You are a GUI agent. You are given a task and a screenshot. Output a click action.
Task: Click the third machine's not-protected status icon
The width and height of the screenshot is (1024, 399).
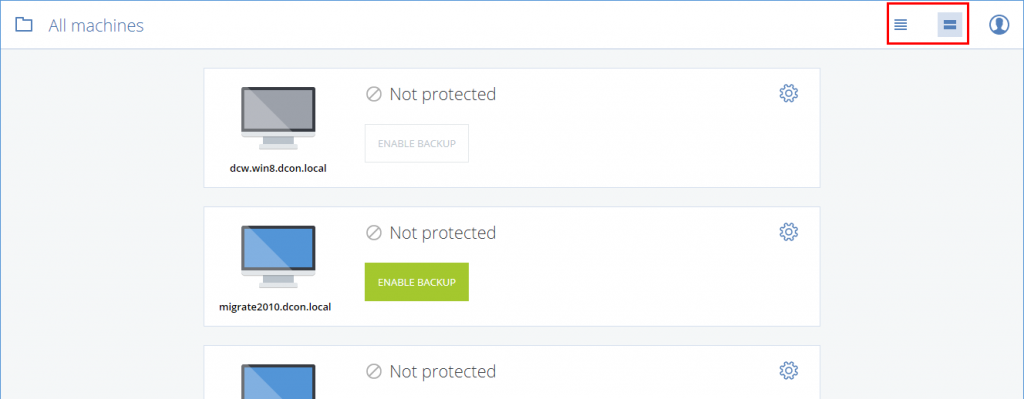coord(374,372)
